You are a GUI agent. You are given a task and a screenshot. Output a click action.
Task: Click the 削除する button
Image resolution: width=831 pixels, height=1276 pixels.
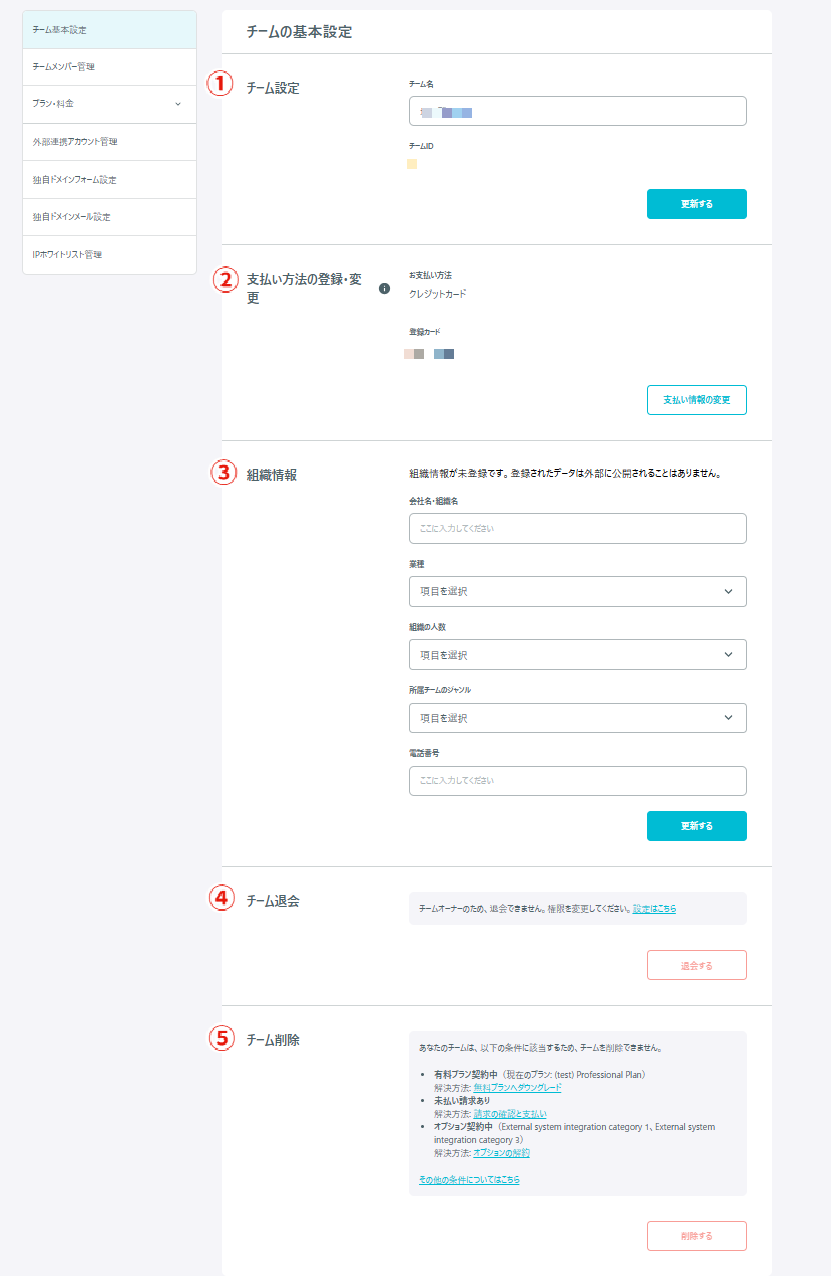point(696,1236)
